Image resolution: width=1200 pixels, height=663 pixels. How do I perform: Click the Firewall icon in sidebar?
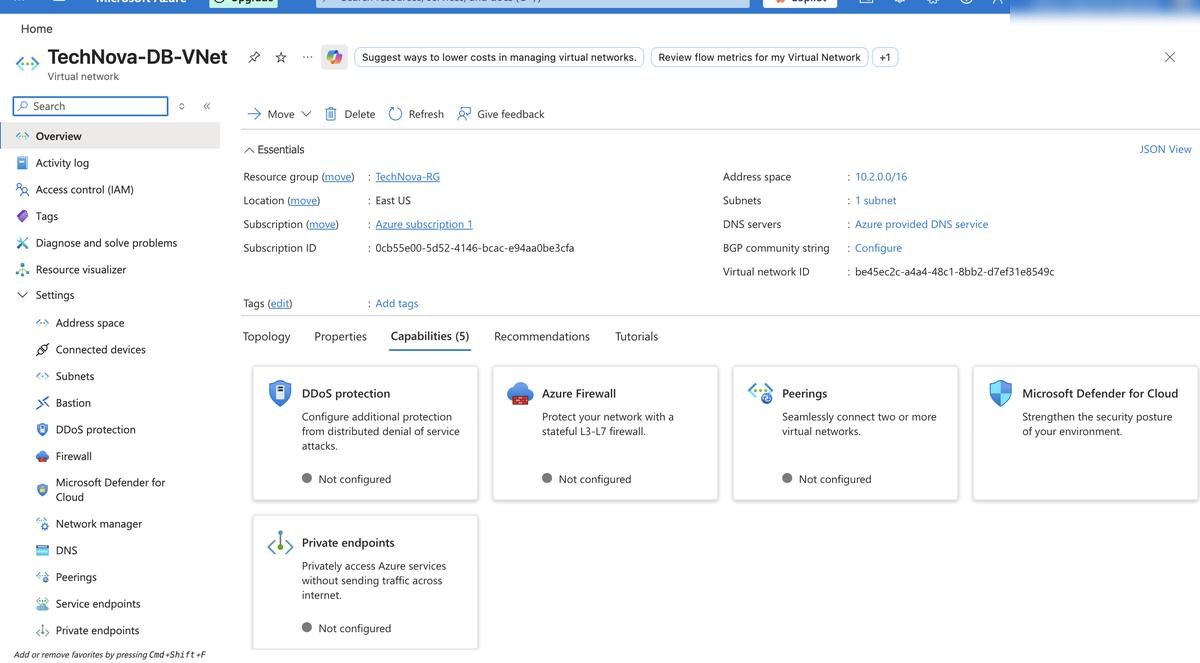[x=42, y=456]
